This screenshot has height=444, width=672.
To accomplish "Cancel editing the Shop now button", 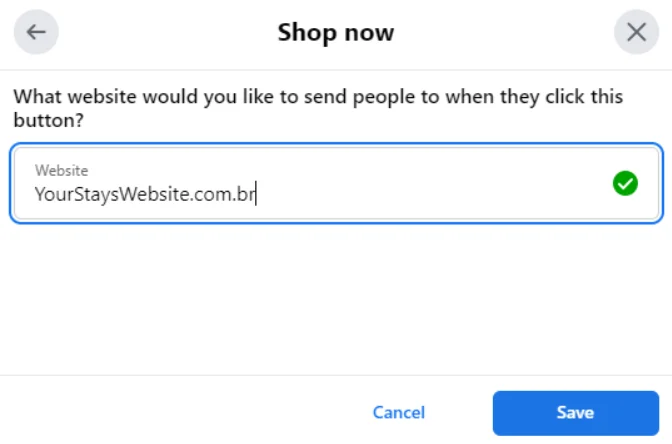I will pyautogui.click(x=399, y=412).
